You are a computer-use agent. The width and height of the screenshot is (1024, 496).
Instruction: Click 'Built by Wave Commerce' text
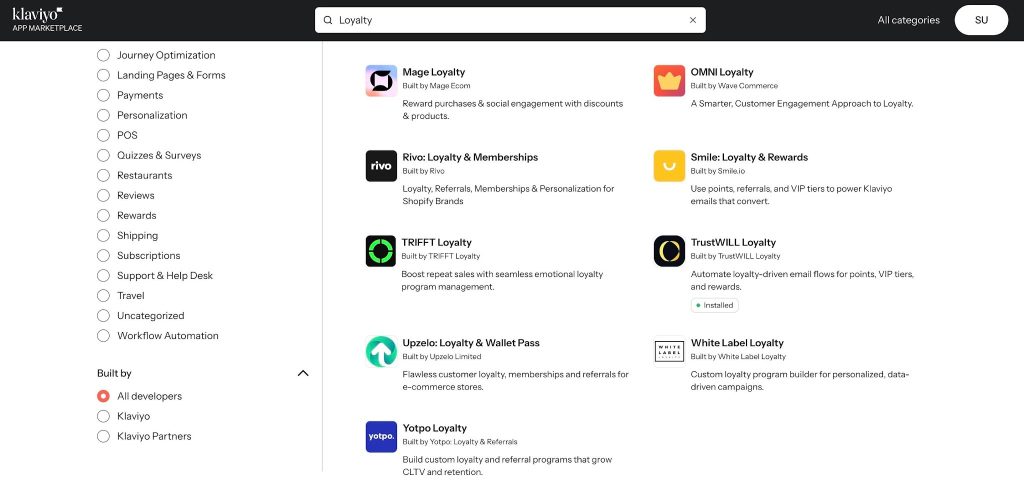(x=734, y=86)
